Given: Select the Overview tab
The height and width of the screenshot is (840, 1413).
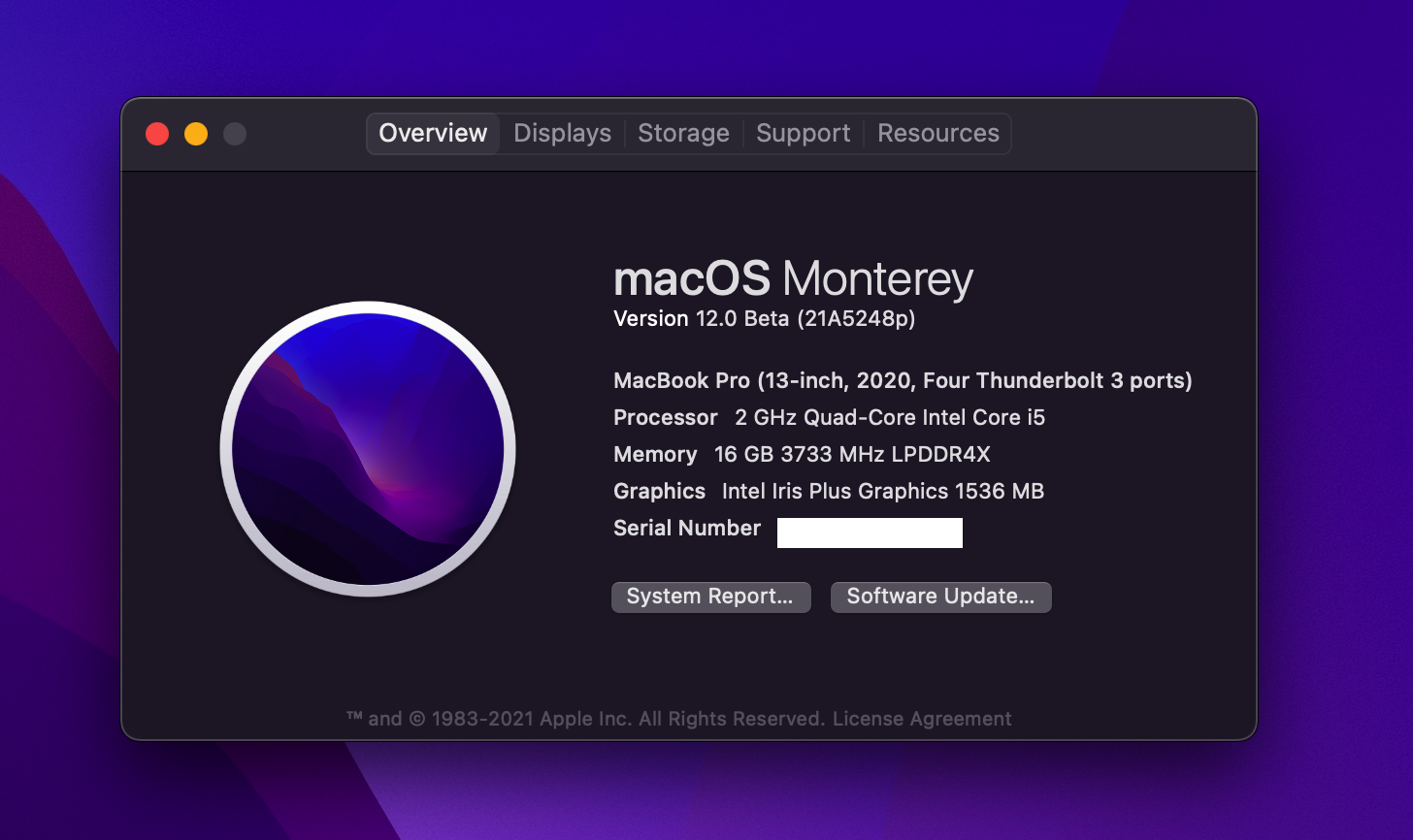Looking at the screenshot, I should tap(433, 133).
